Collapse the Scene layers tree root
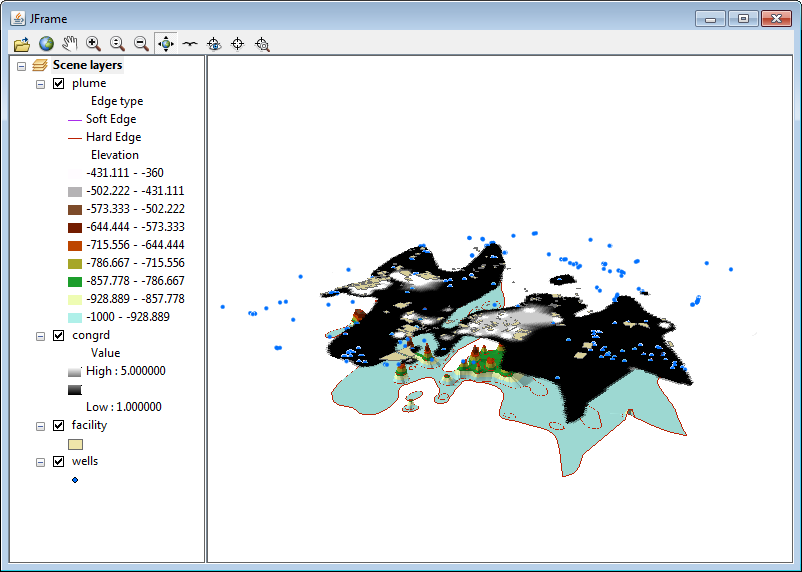Screen dimensions: 802x572 [x=22, y=66]
